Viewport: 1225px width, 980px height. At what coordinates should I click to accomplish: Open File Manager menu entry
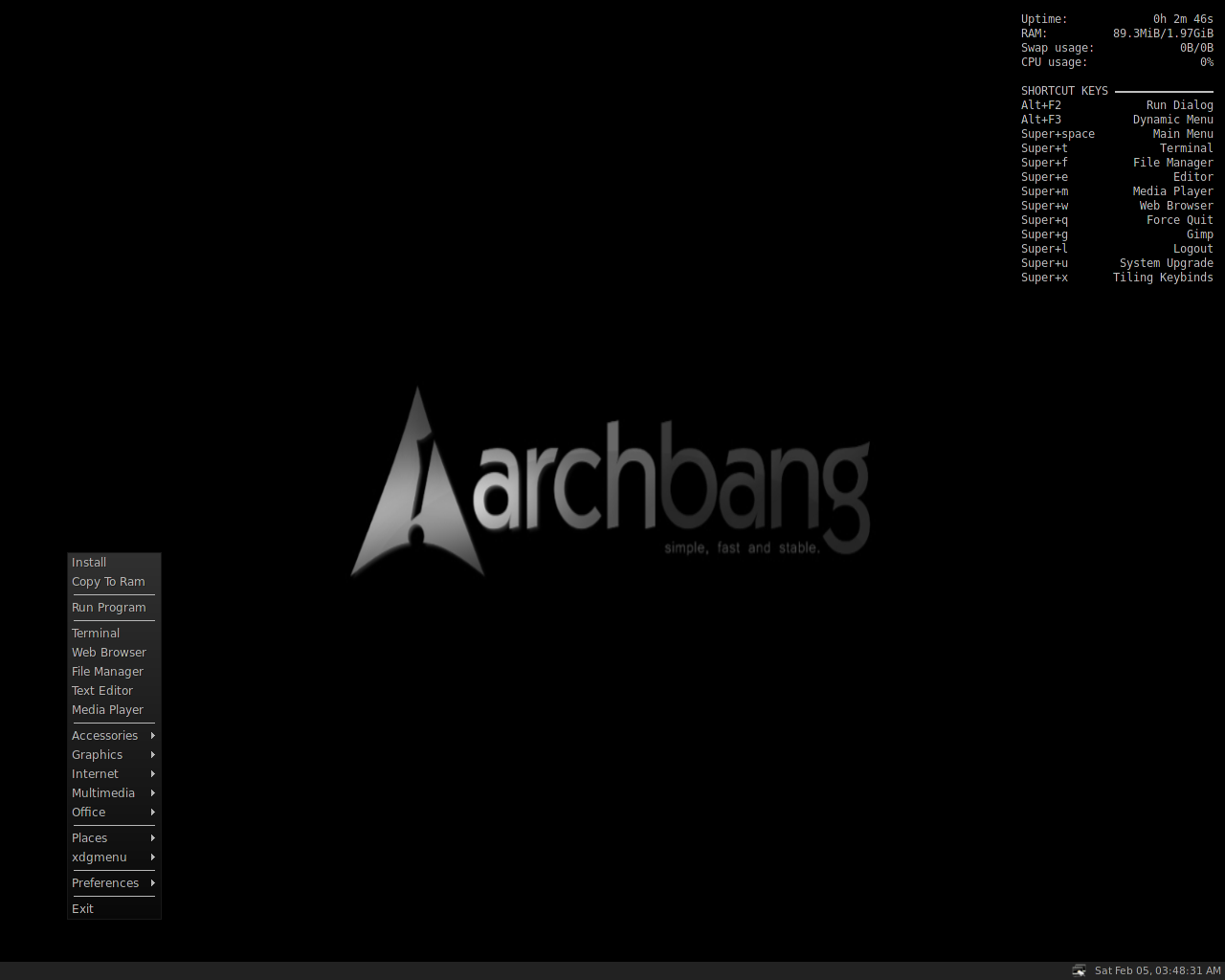(x=114, y=672)
